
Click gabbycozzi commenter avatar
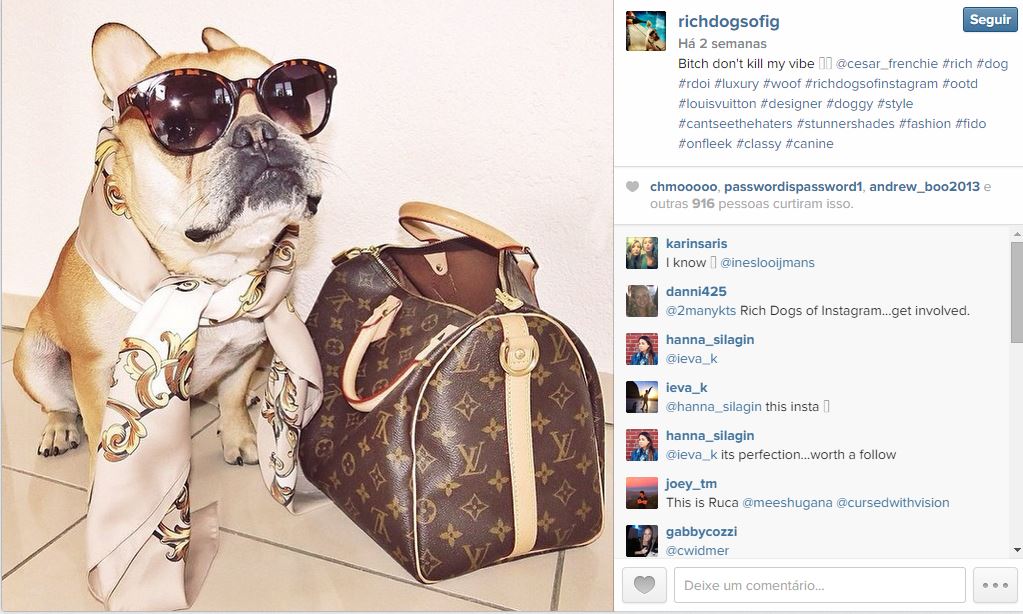click(641, 541)
